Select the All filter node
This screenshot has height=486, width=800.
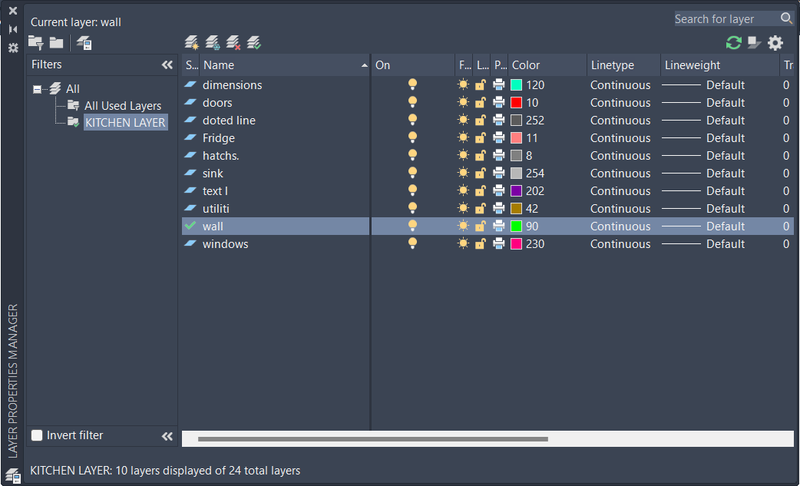pos(72,89)
